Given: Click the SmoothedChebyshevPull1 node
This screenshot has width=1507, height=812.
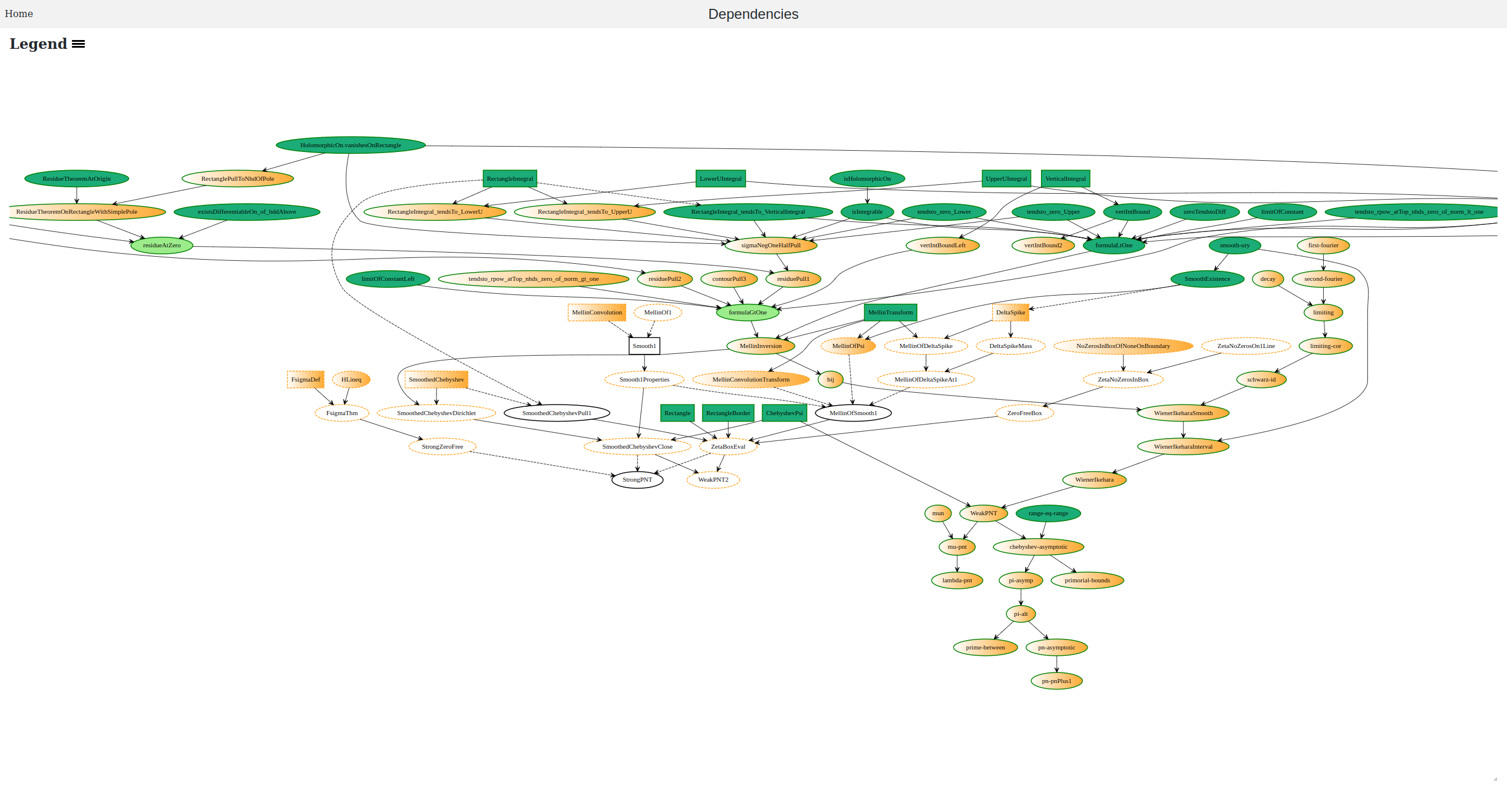Looking at the screenshot, I should (557, 413).
